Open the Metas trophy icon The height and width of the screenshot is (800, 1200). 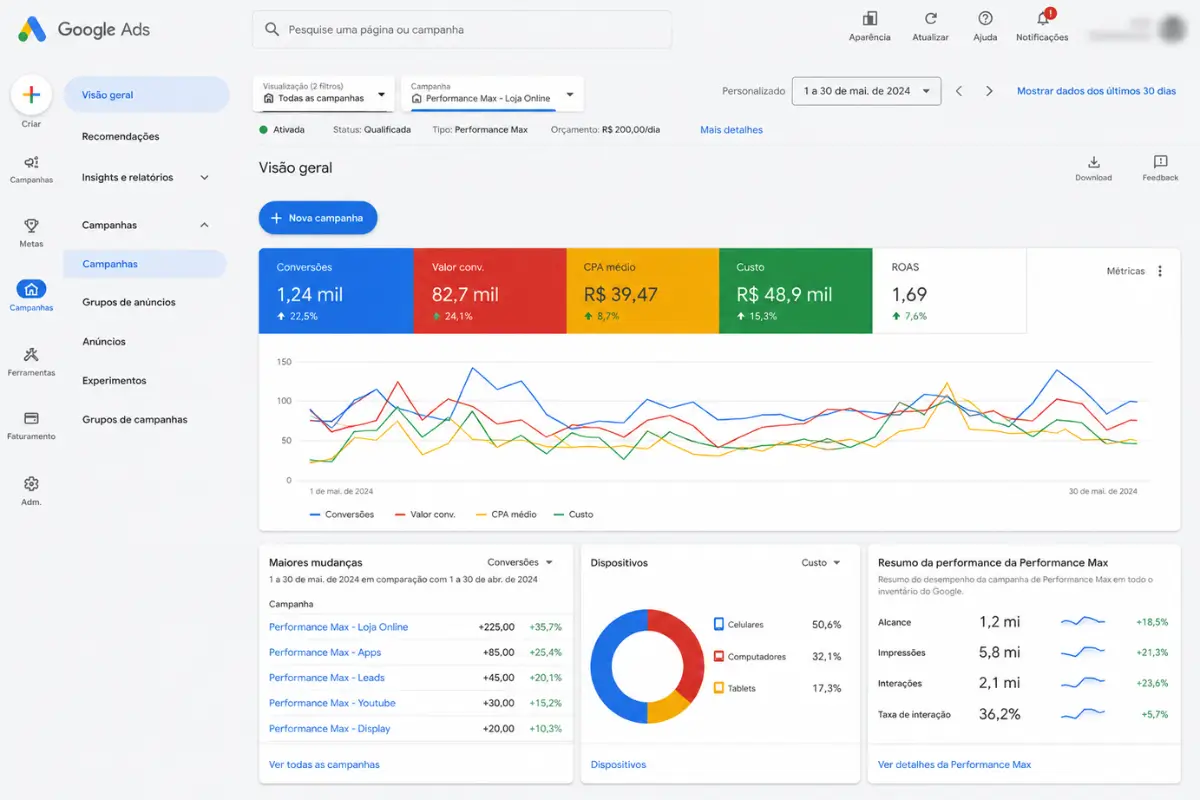[x=31, y=226]
